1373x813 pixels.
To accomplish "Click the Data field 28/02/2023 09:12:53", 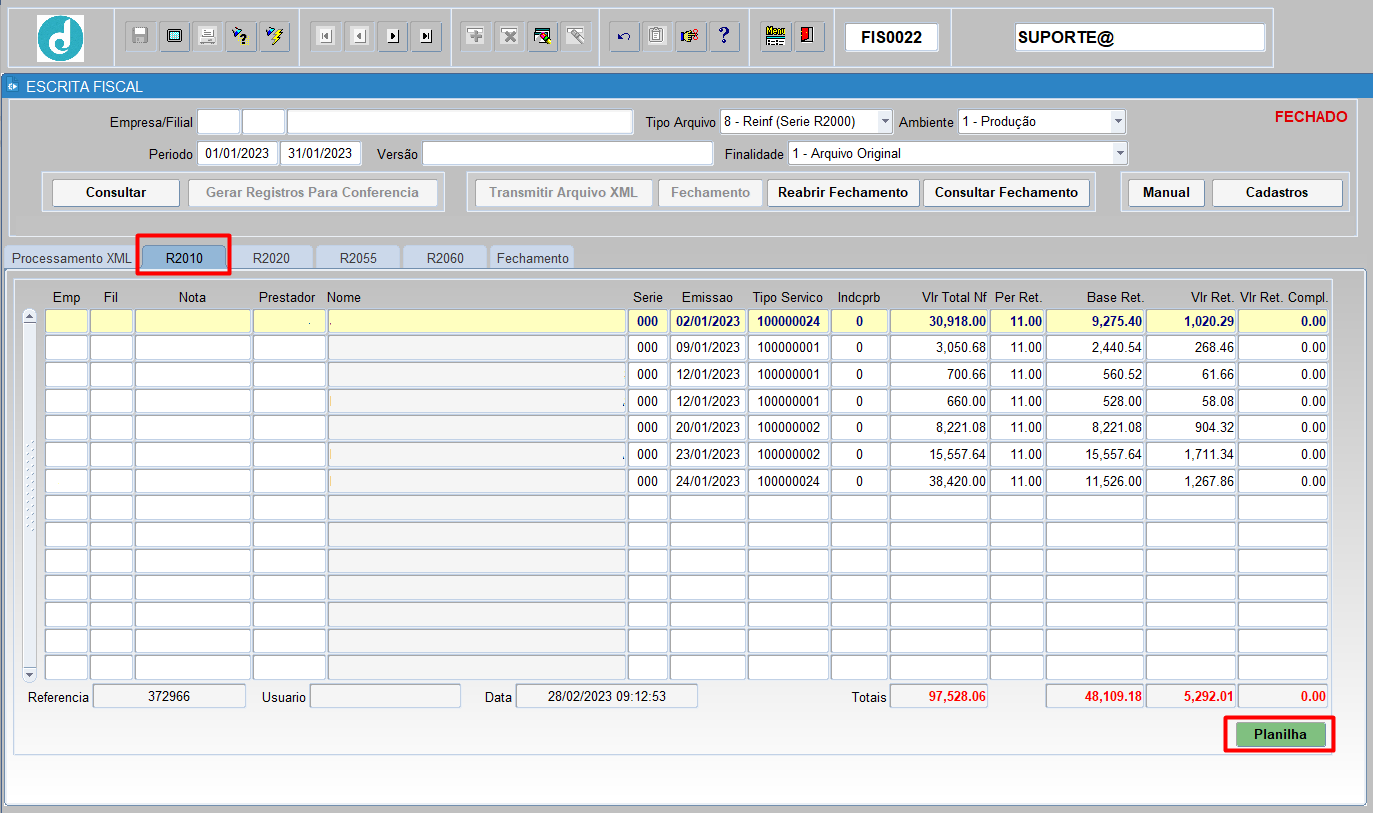I will tap(606, 696).
